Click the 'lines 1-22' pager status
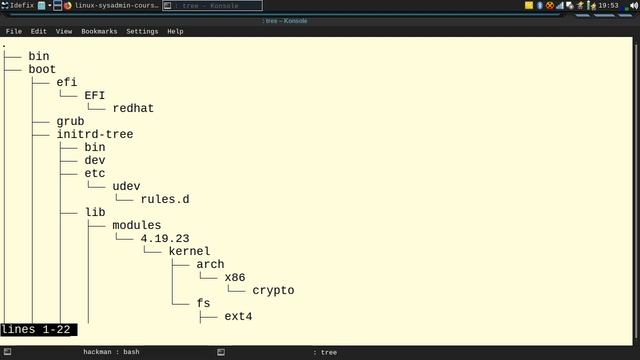 [38, 329]
